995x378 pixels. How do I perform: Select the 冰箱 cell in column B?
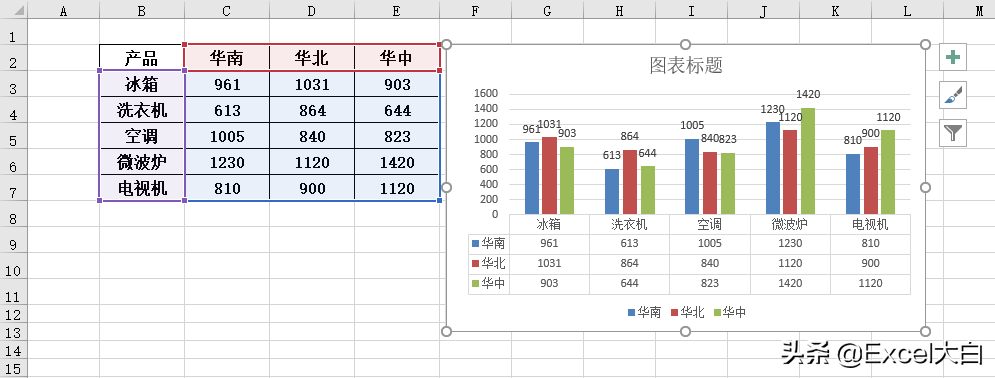click(142, 84)
